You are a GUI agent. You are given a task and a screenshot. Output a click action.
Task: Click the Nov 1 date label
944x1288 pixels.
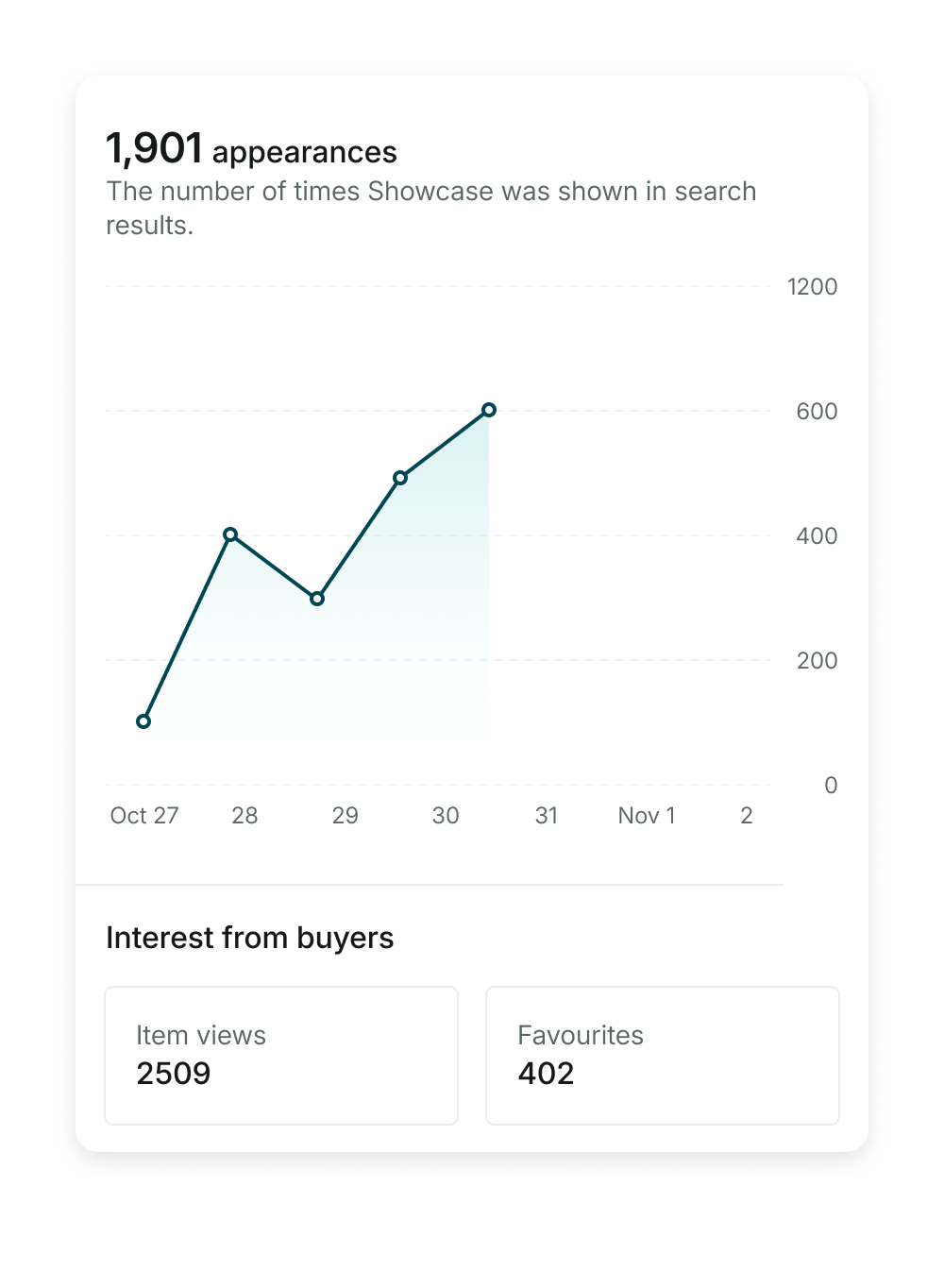[x=647, y=816]
